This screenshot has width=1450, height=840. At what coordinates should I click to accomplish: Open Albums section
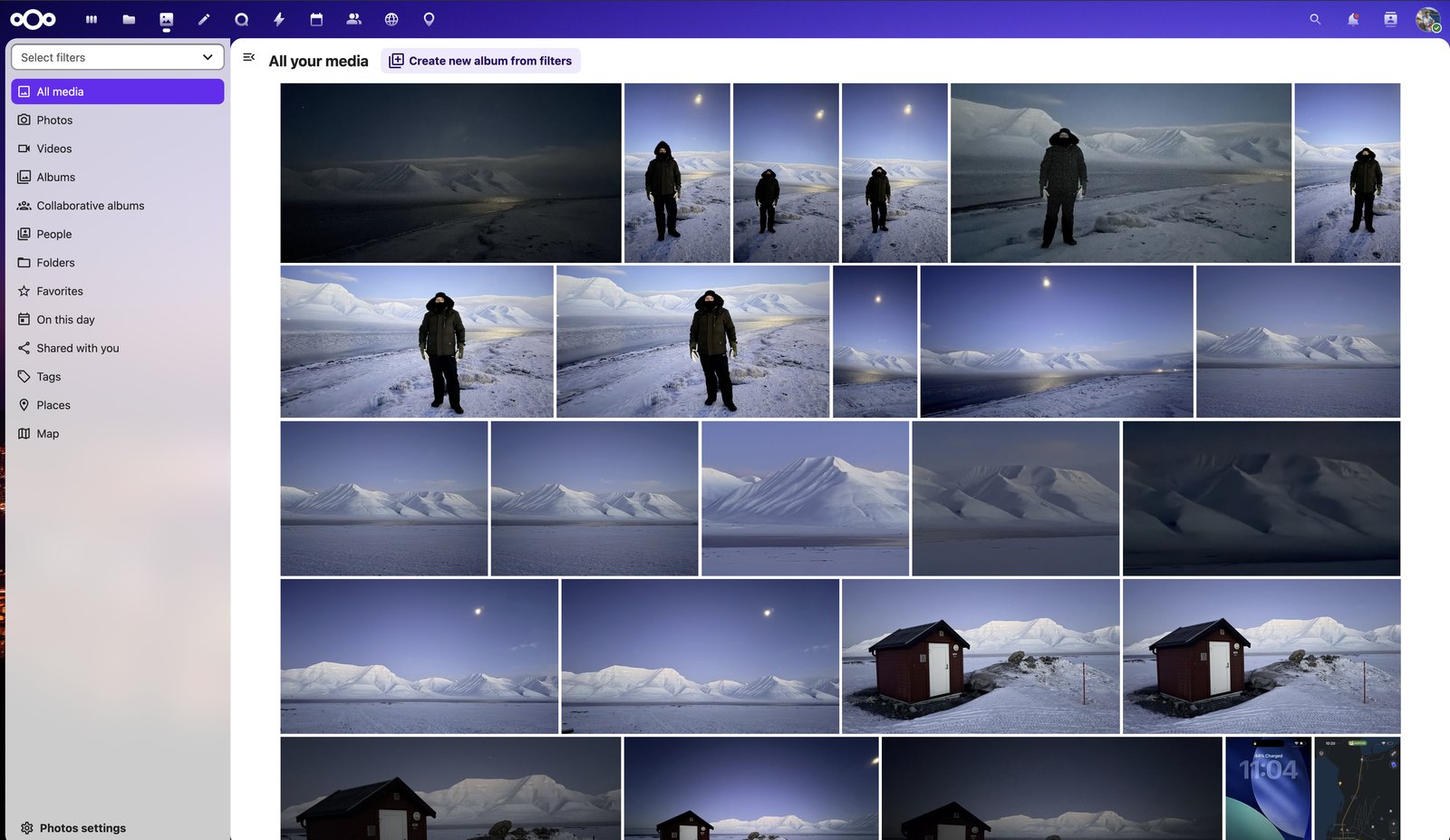coord(118,177)
